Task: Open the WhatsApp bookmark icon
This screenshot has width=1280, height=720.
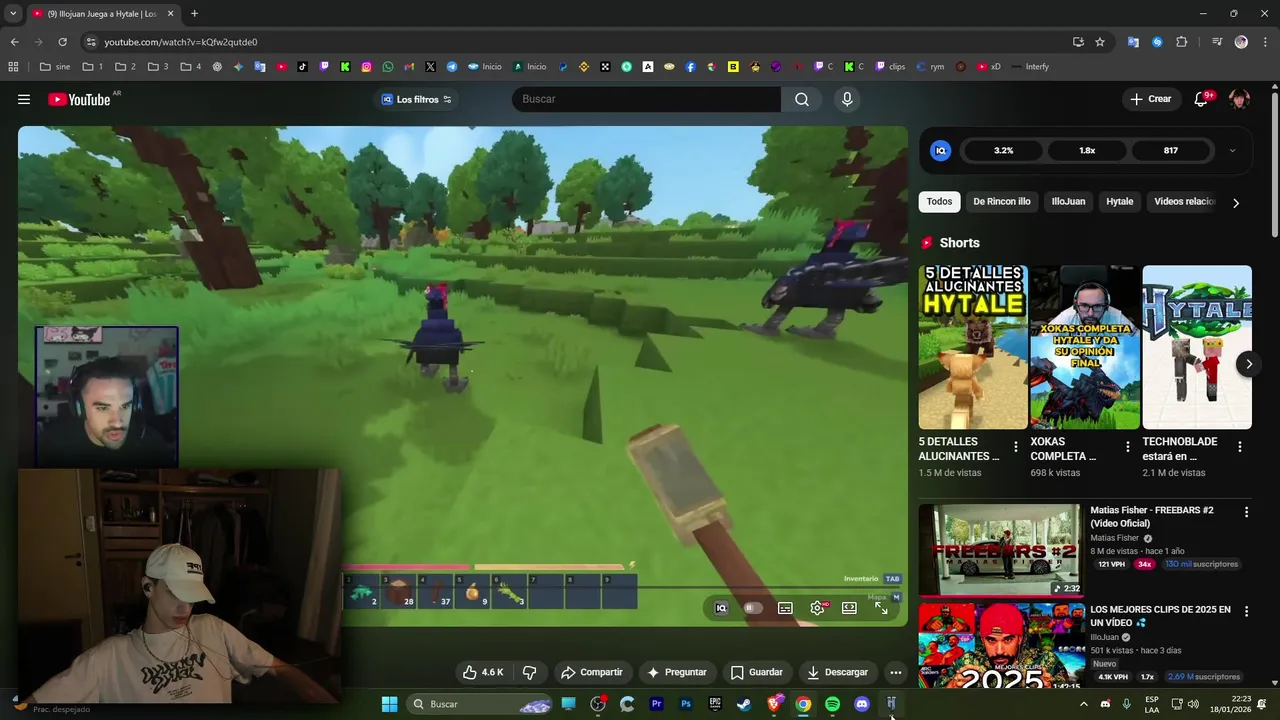Action: point(388,67)
